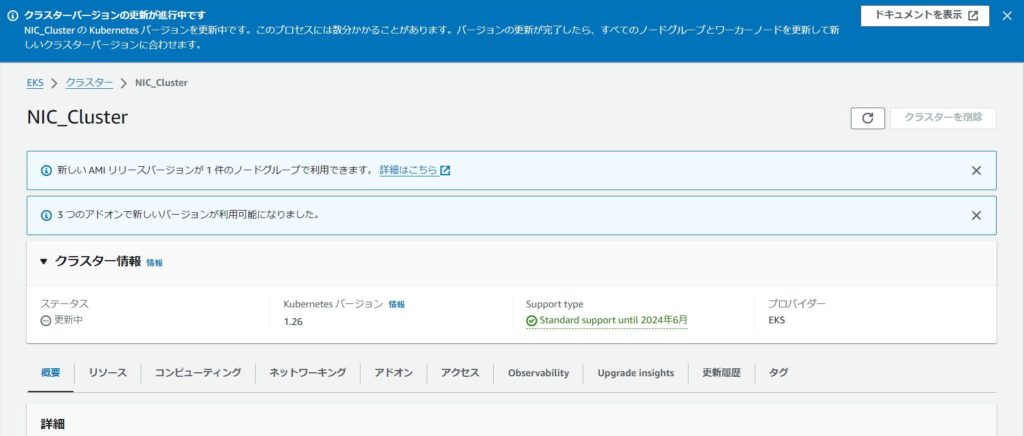Screen dimensions: 1024x436
Task: Dismiss the blue update-in-progress banner
Action: (x=1007, y=16)
